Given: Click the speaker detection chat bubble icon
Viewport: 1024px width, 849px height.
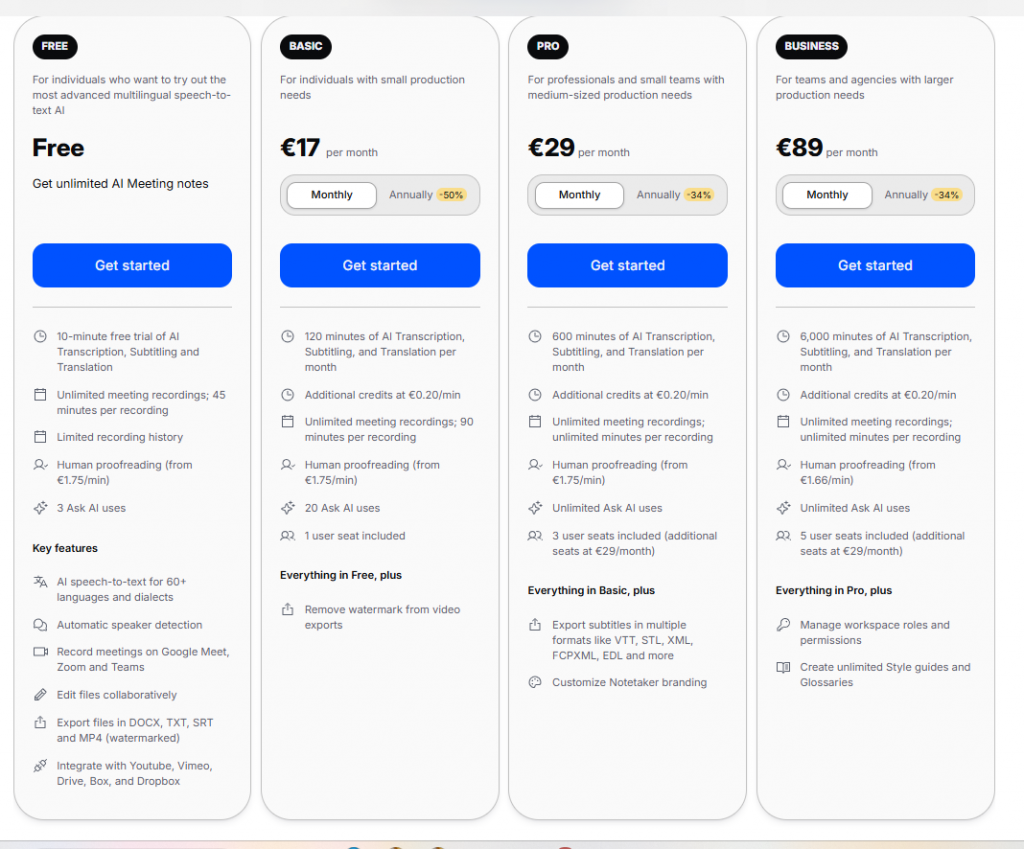Looking at the screenshot, I should pos(40,625).
